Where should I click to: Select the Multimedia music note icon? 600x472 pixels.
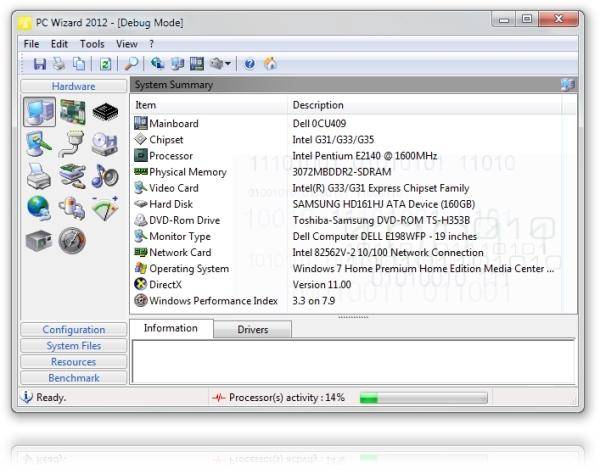105,176
